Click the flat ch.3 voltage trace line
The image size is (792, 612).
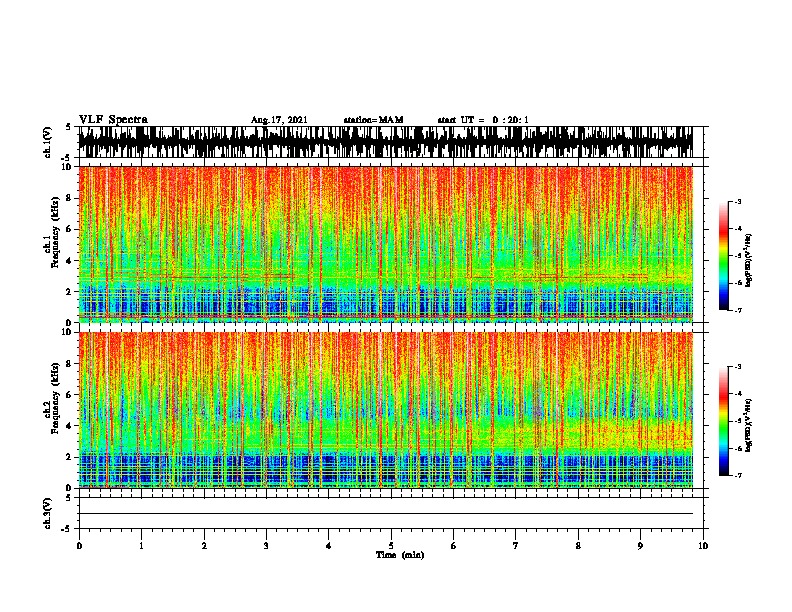click(x=386, y=514)
